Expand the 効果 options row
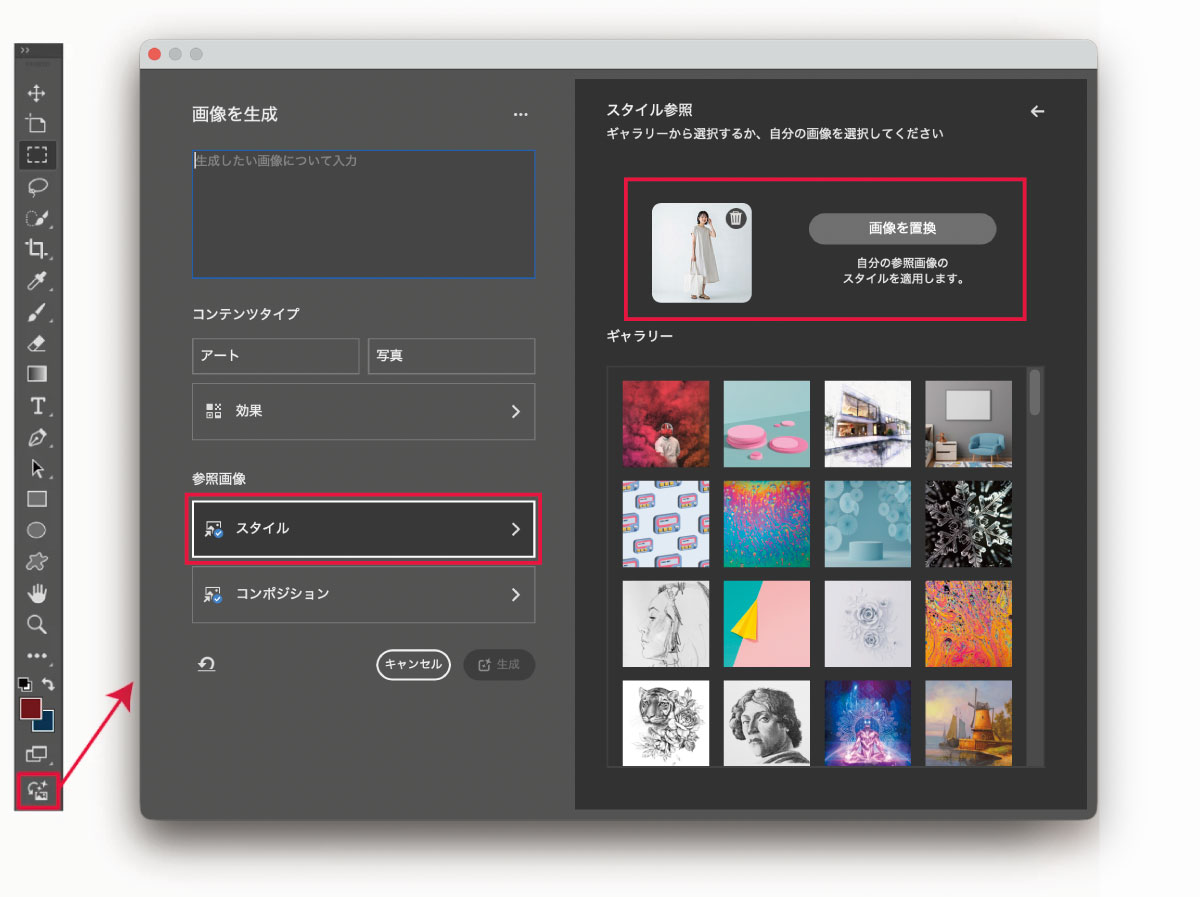Image resolution: width=1200 pixels, height=897 pixels. (363, 411)
